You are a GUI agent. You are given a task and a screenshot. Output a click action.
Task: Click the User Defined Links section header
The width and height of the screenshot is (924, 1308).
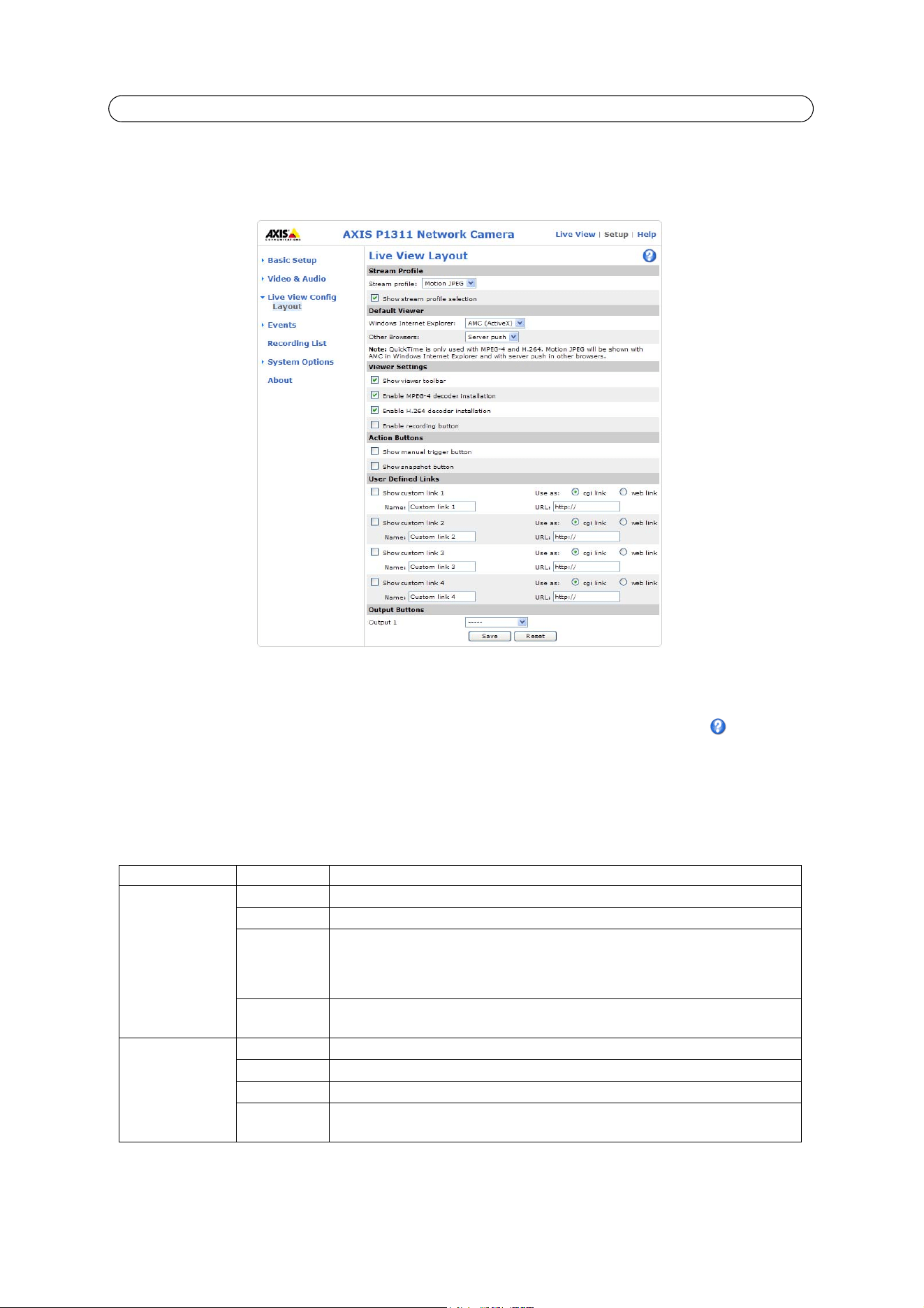pos(513,479)
